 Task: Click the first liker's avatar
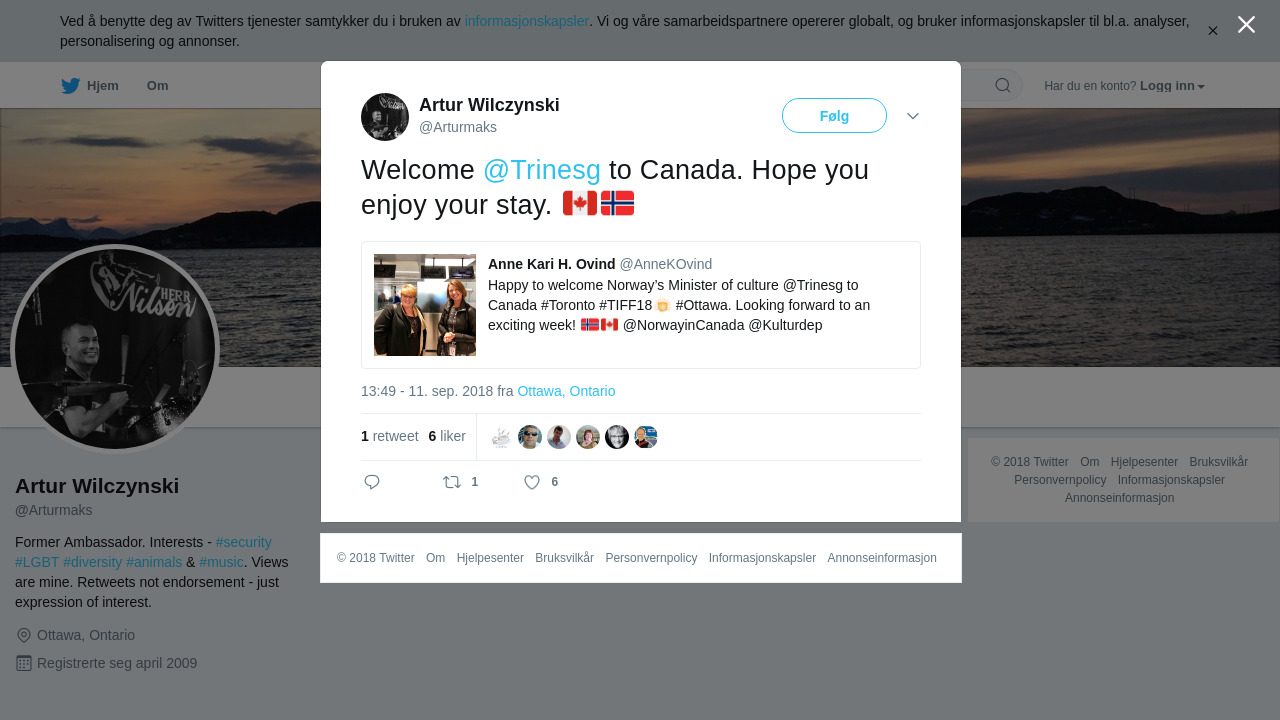click(501, 437)
